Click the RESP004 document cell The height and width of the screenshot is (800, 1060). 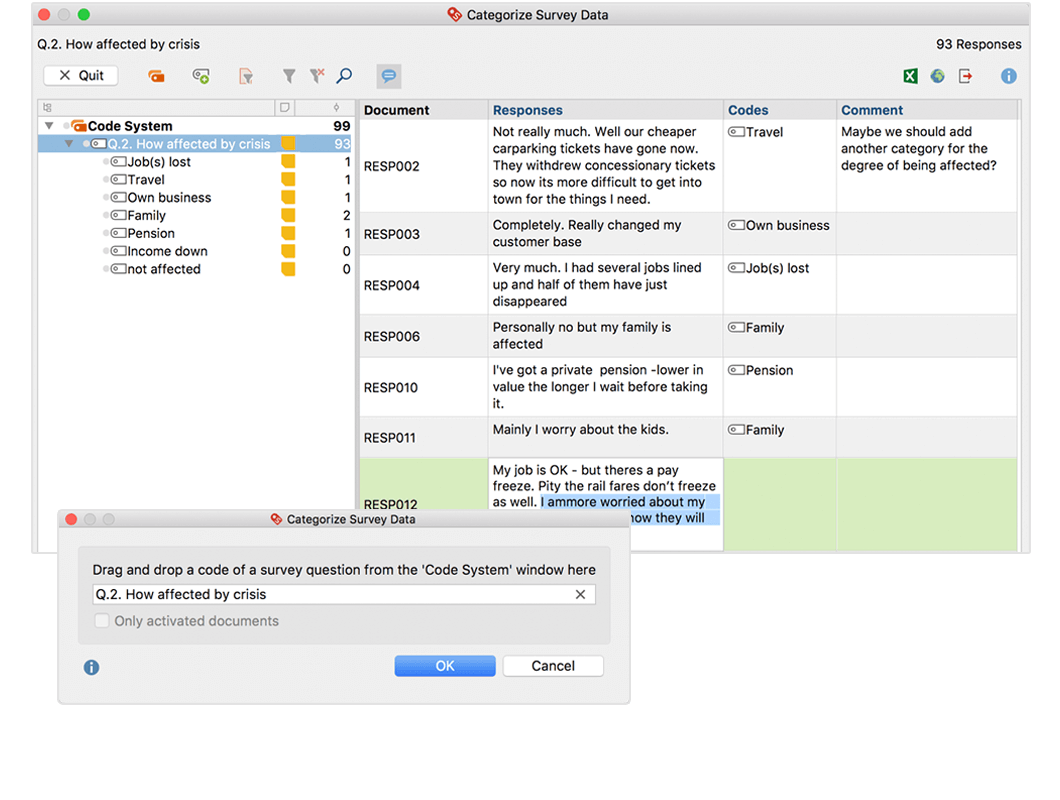click(423, 285)
